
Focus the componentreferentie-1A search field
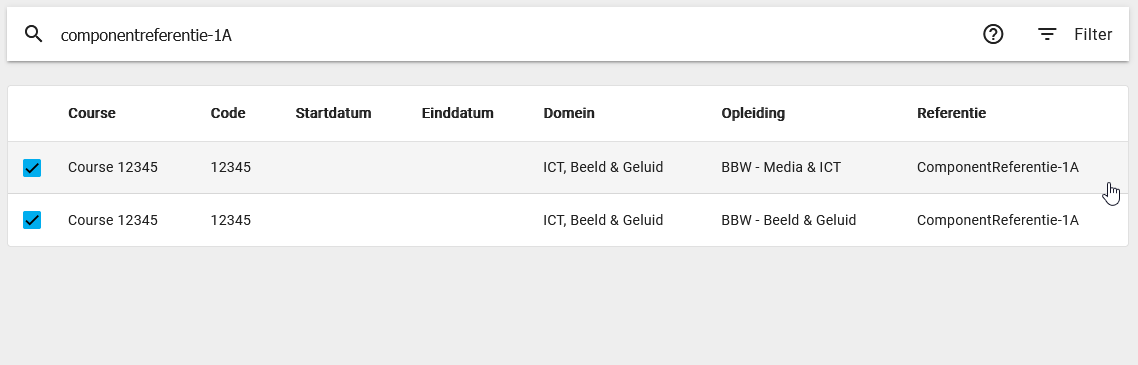[x=508, y=35]
